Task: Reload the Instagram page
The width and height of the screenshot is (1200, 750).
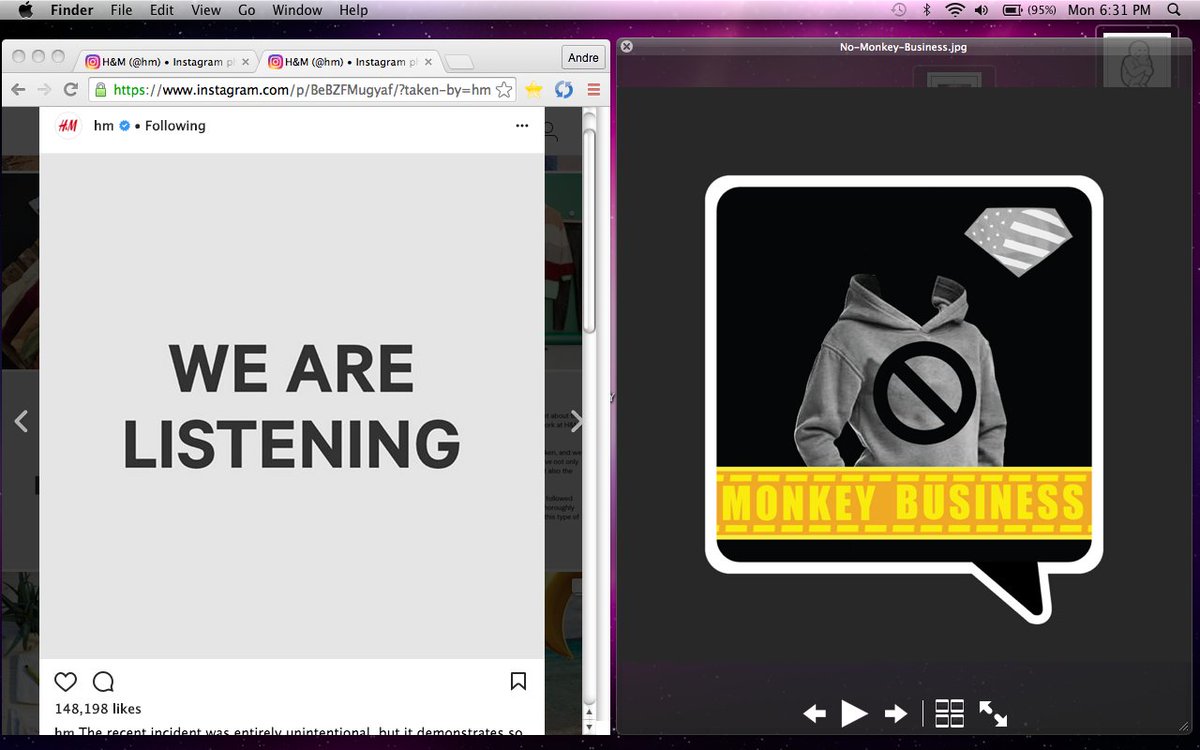Action: (71, 89)
